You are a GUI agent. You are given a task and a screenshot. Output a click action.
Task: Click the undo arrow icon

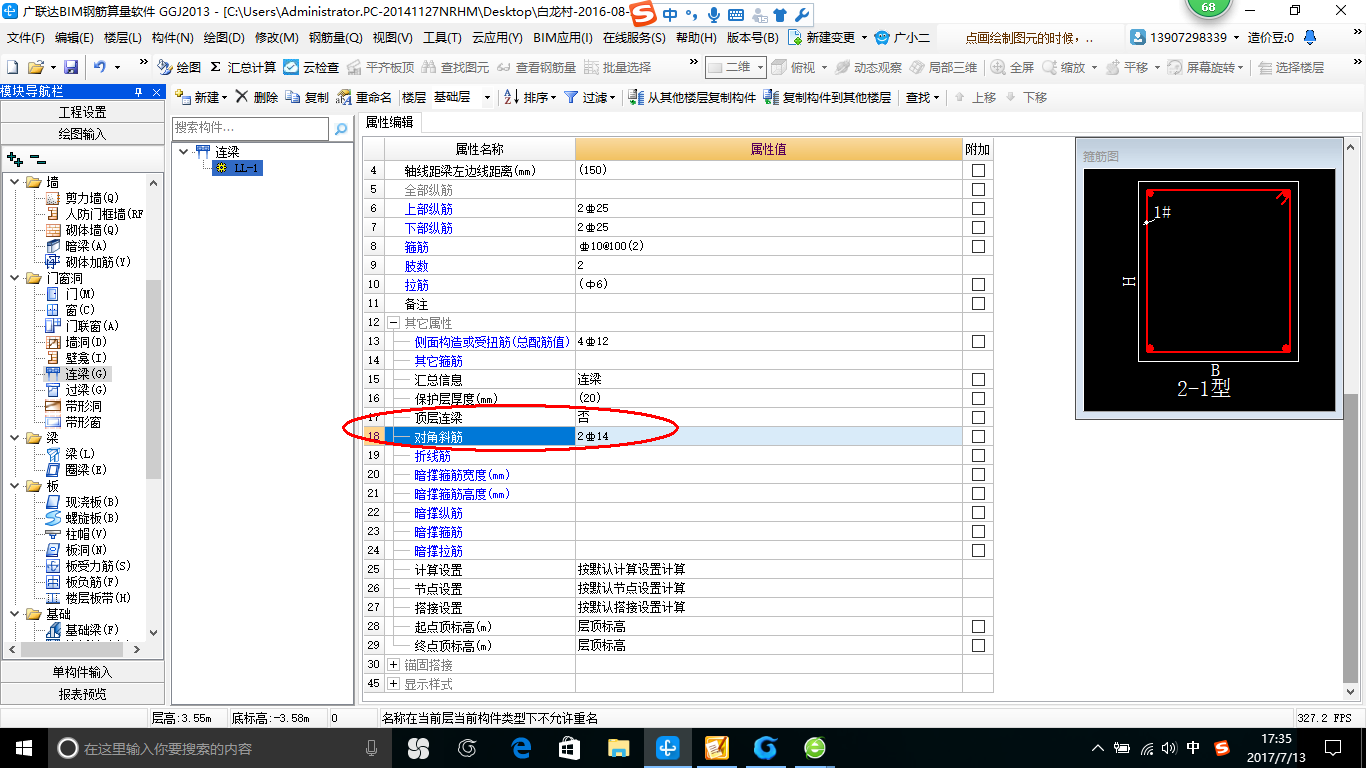[x=100, y=67]
